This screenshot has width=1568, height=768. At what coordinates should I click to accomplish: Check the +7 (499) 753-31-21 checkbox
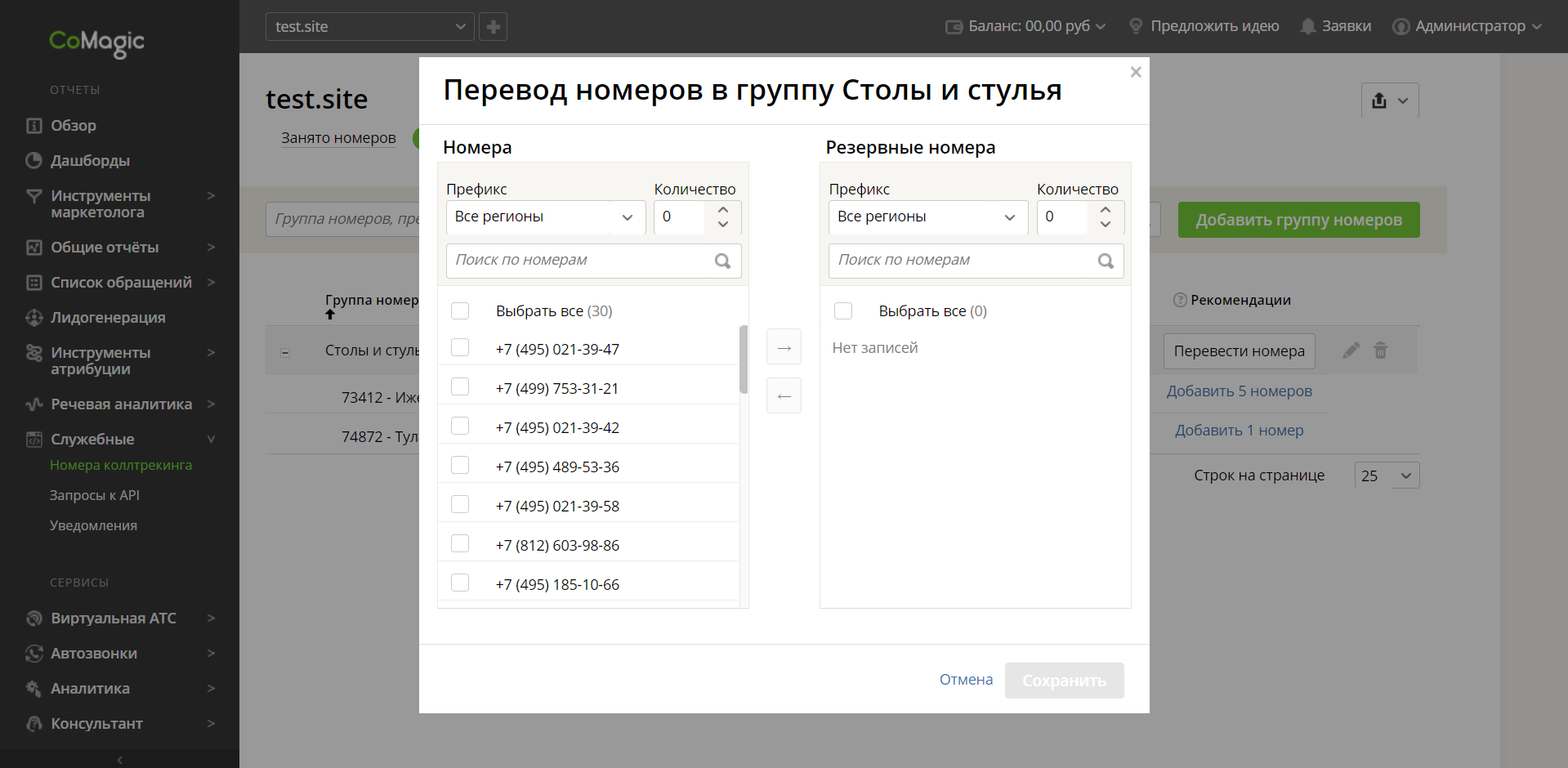[x=460, y=386]
